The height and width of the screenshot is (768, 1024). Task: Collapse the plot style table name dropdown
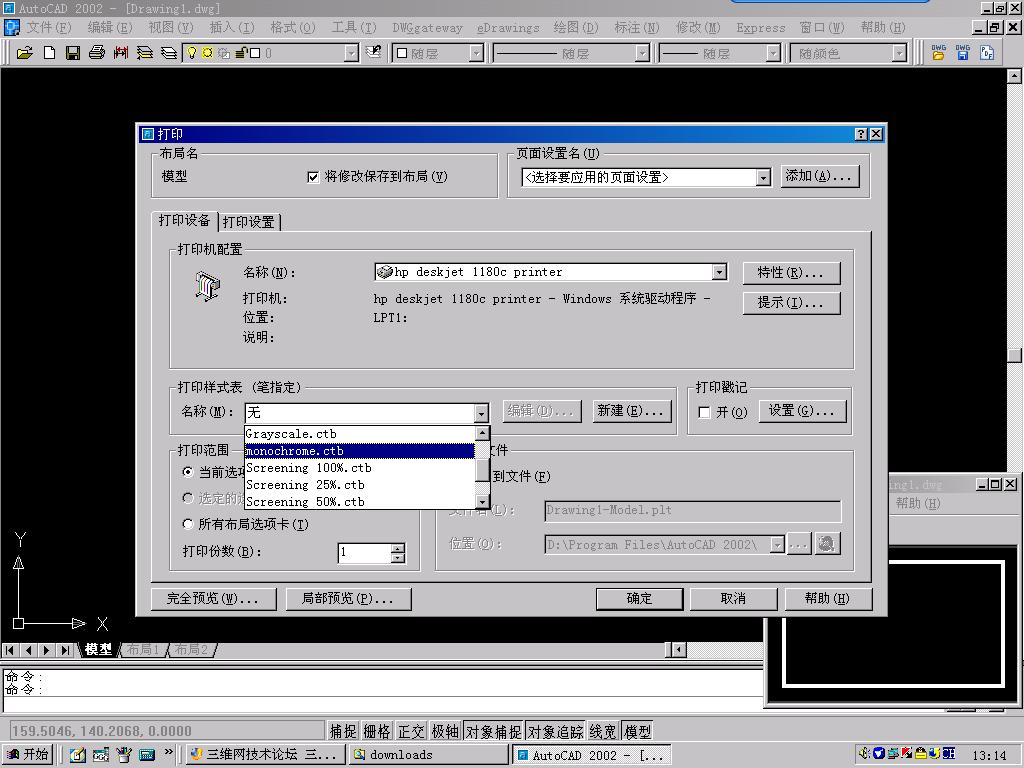[x=481, y=413]
